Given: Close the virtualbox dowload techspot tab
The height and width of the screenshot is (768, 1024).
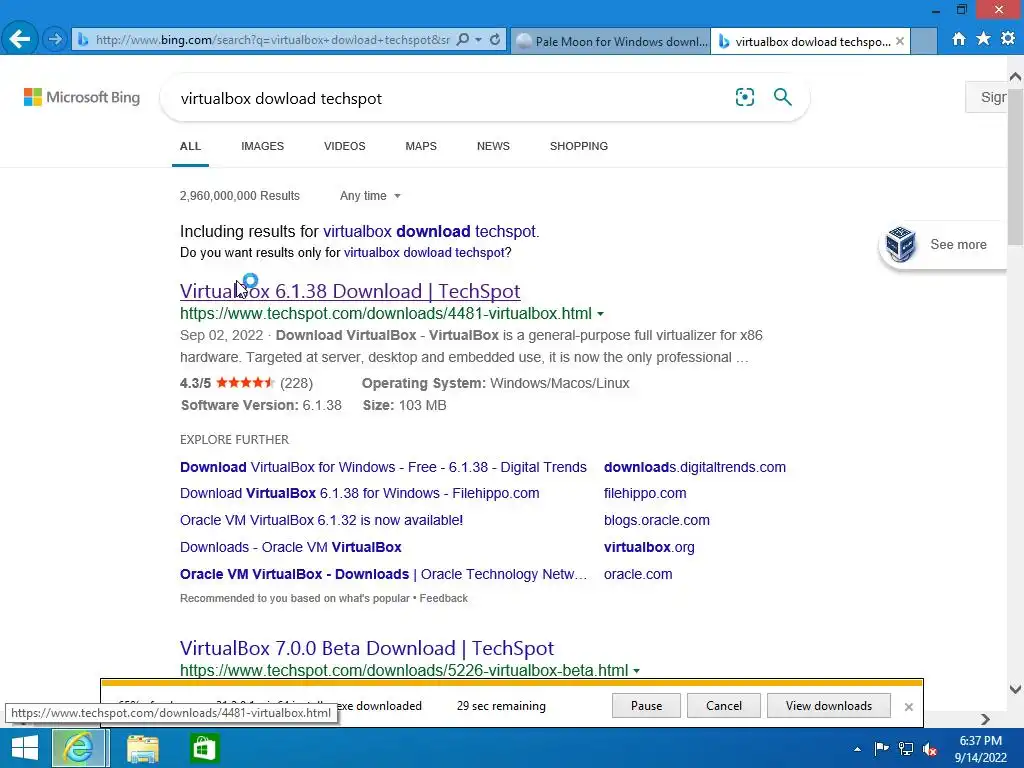Looking at the screenshot, I should coord(900,41).
